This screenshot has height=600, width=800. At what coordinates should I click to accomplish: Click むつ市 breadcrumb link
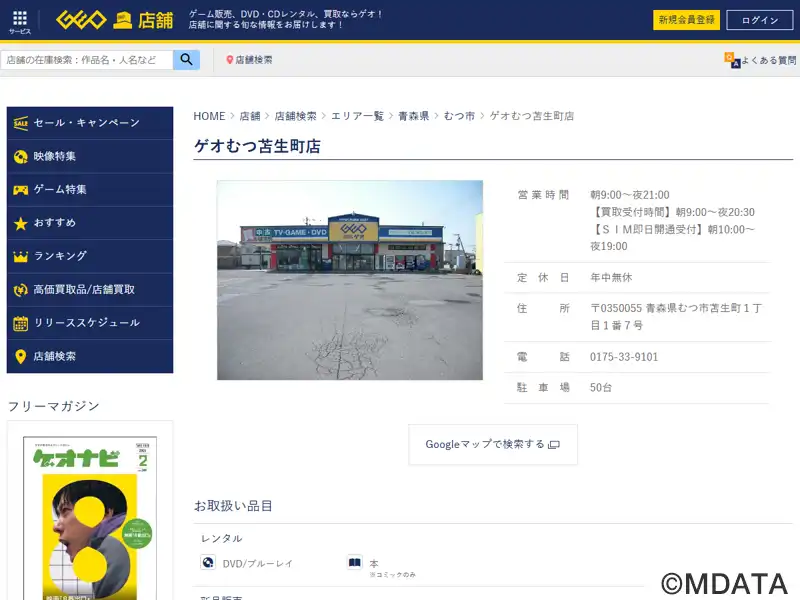459,116
